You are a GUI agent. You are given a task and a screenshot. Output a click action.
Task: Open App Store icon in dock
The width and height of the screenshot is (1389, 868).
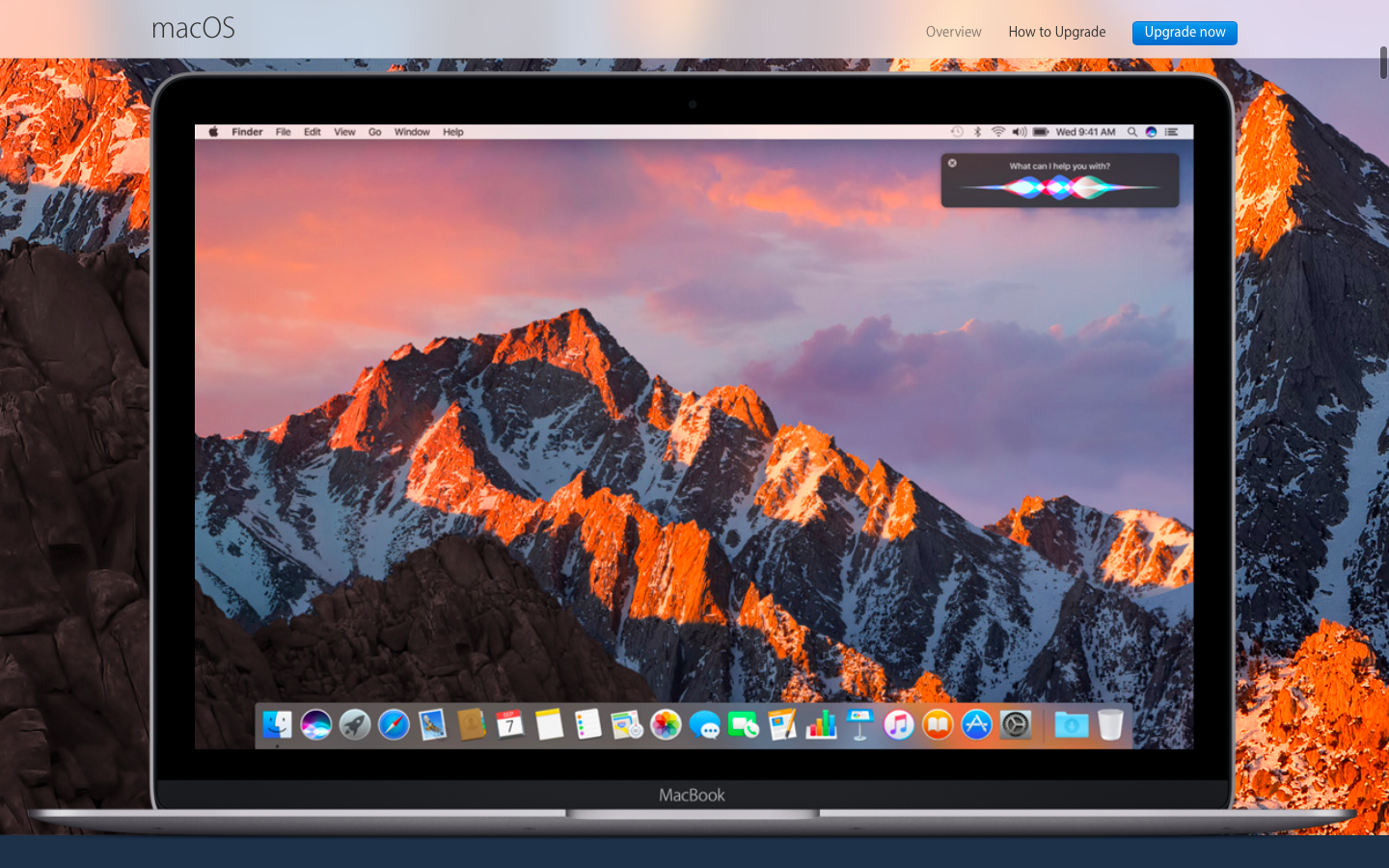point(977,724)
